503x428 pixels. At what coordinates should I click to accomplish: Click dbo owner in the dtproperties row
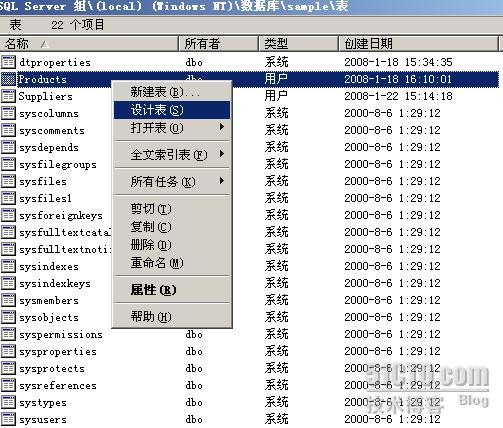point(194,62)
